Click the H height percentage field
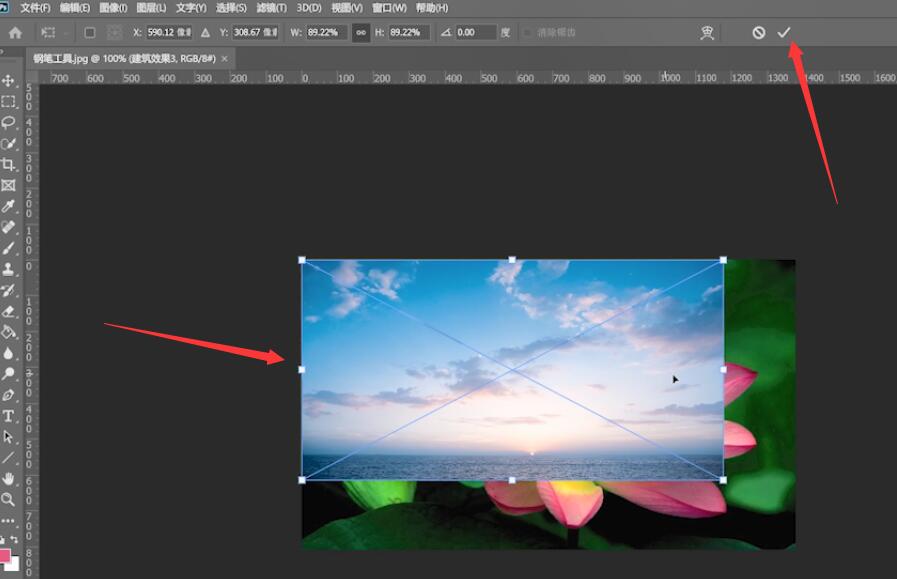This screenshot has height=579, width=897. [409, 33]
